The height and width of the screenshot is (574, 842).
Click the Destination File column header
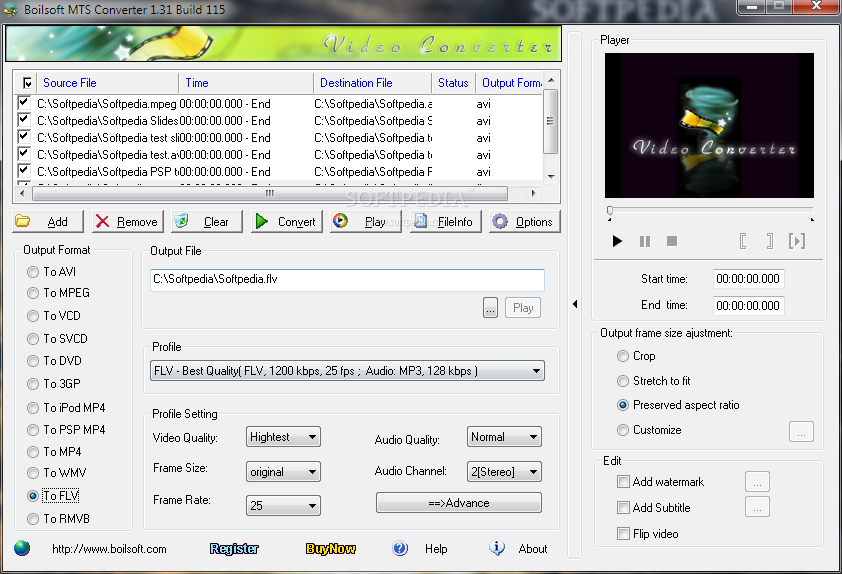372,83
